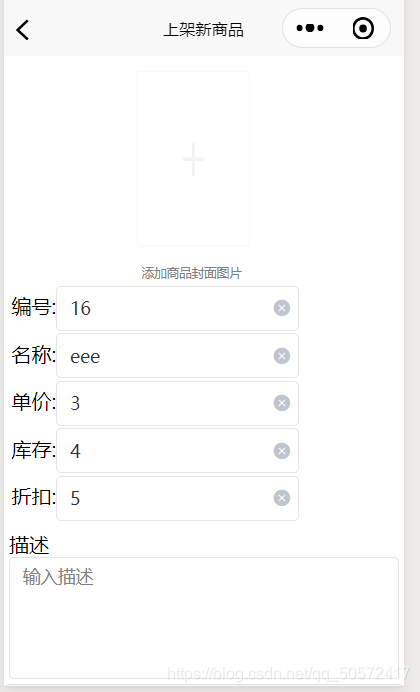Clear the 库存 field with its X icon
The height and width of the screenshot is (692, 420).
coord(281,451)
